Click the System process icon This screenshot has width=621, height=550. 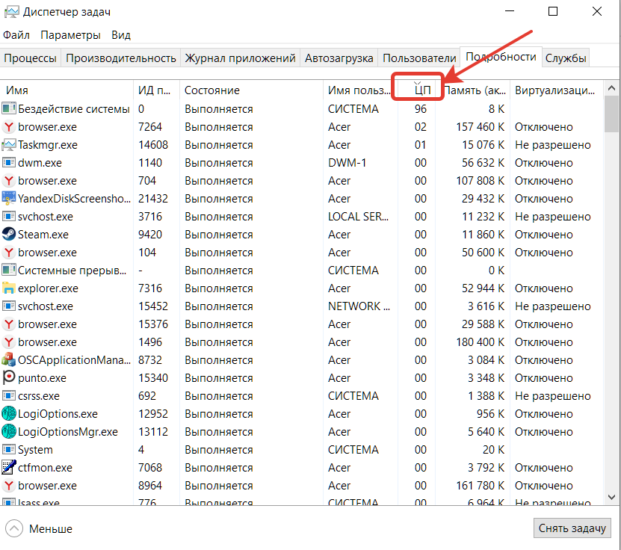[x=9, y=449]
